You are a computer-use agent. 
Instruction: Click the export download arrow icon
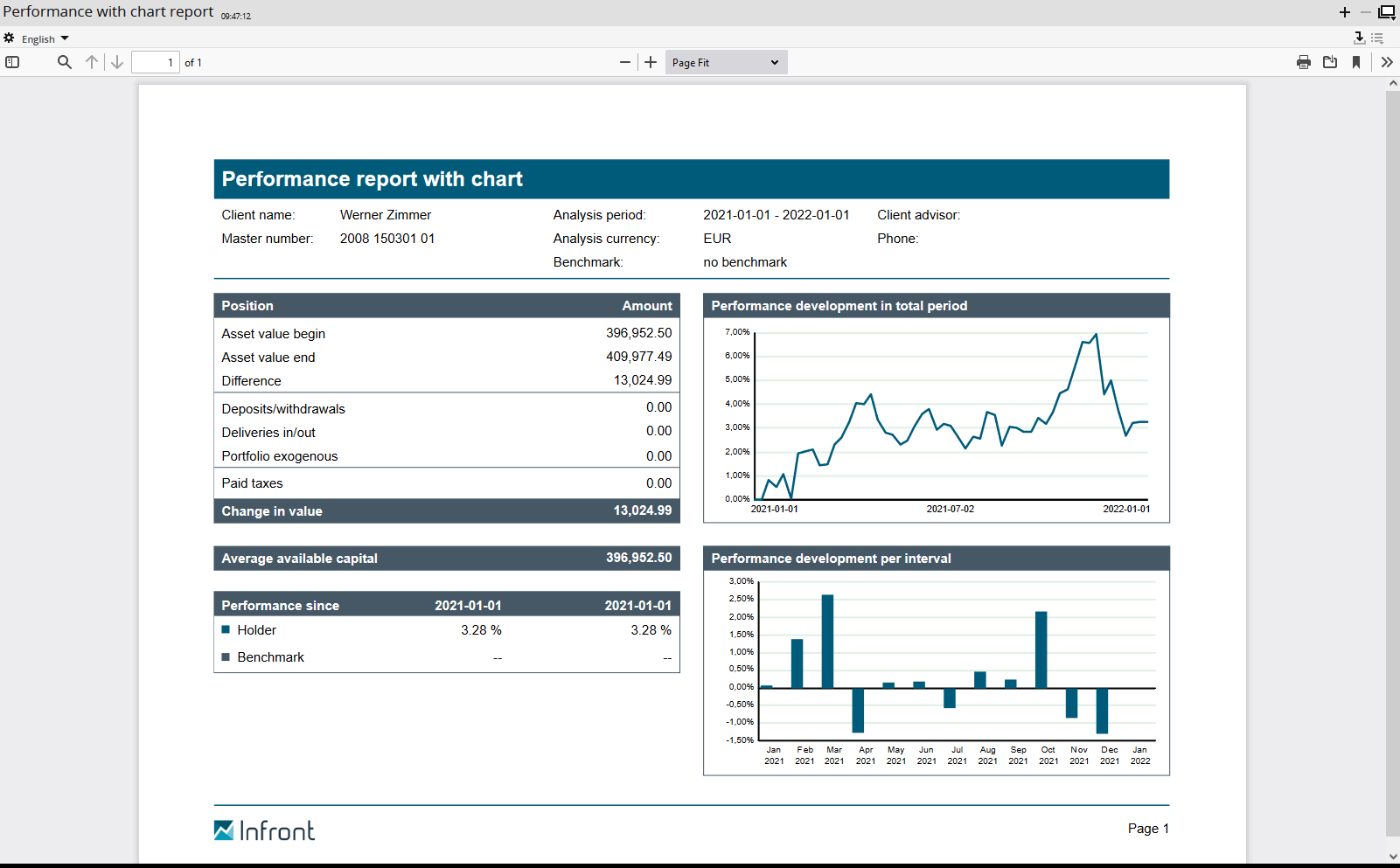[1359, 38]
